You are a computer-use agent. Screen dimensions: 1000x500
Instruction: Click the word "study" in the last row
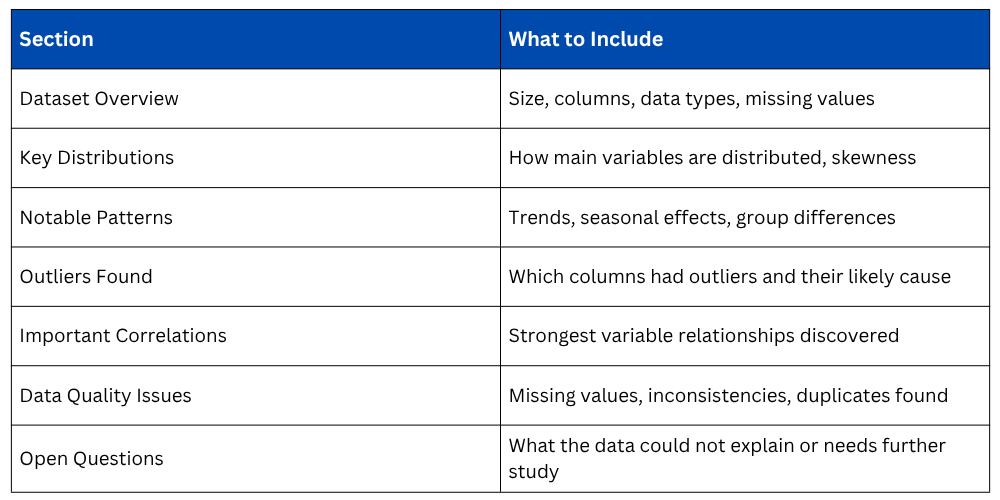coord(533,471)
